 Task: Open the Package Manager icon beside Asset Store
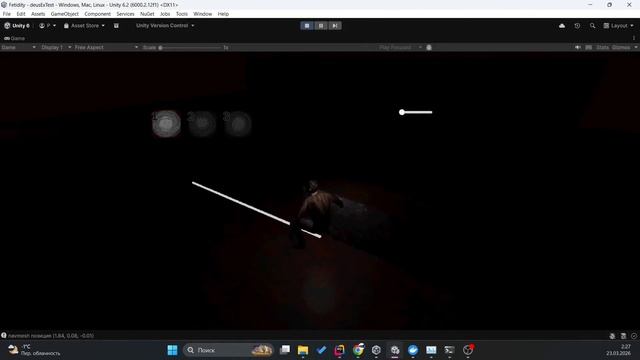[116, 26]
